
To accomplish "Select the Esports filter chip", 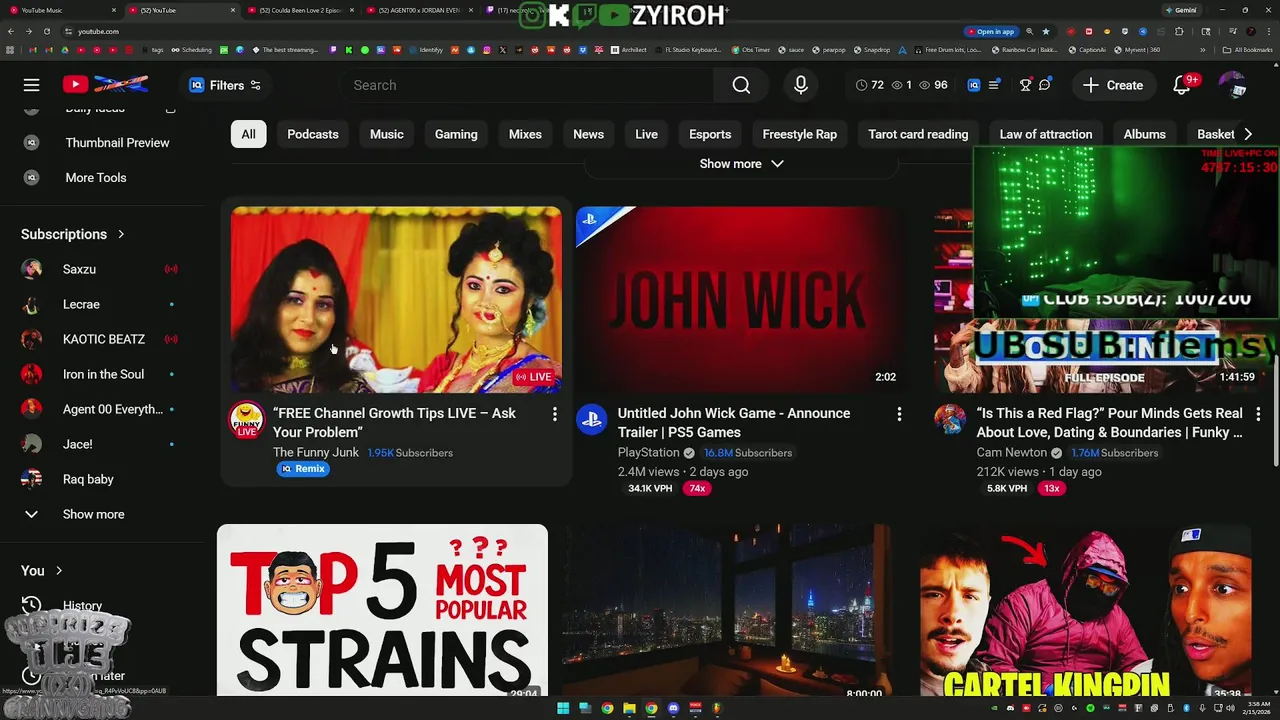I will pos(710,134).
